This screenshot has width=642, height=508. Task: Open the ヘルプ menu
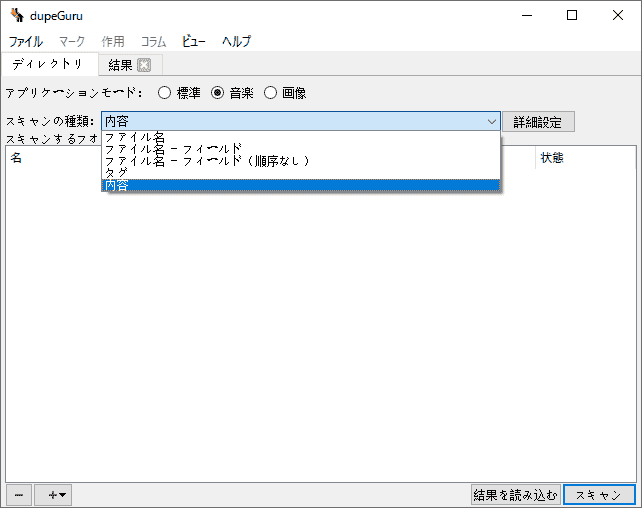pos(237,42)
